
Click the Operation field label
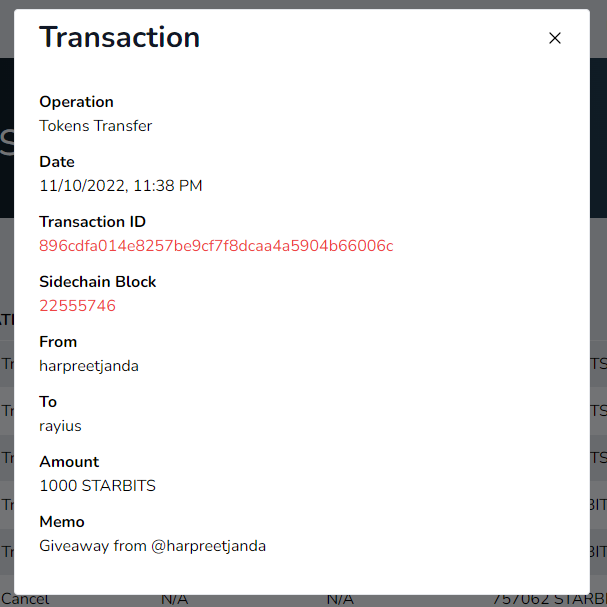76,102
